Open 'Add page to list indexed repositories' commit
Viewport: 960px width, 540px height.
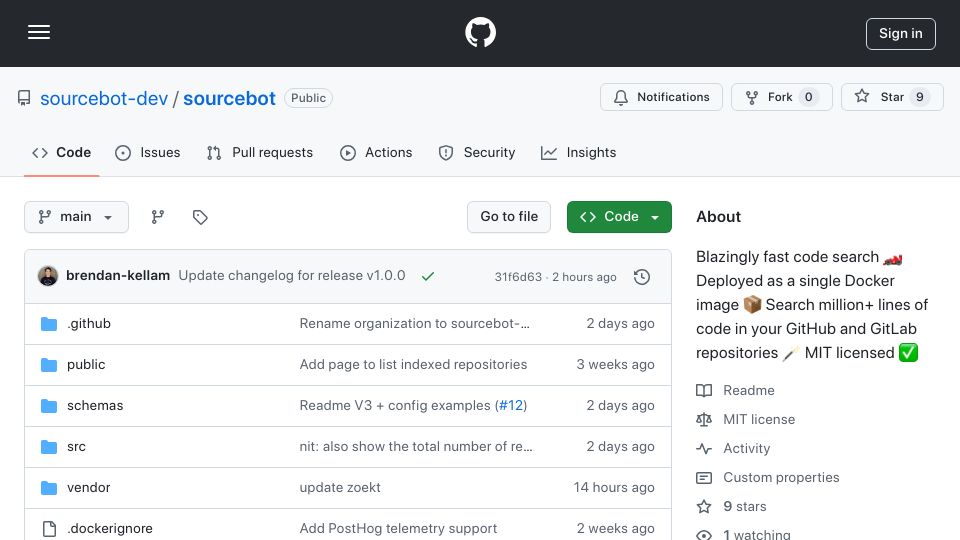pos(413,364)
